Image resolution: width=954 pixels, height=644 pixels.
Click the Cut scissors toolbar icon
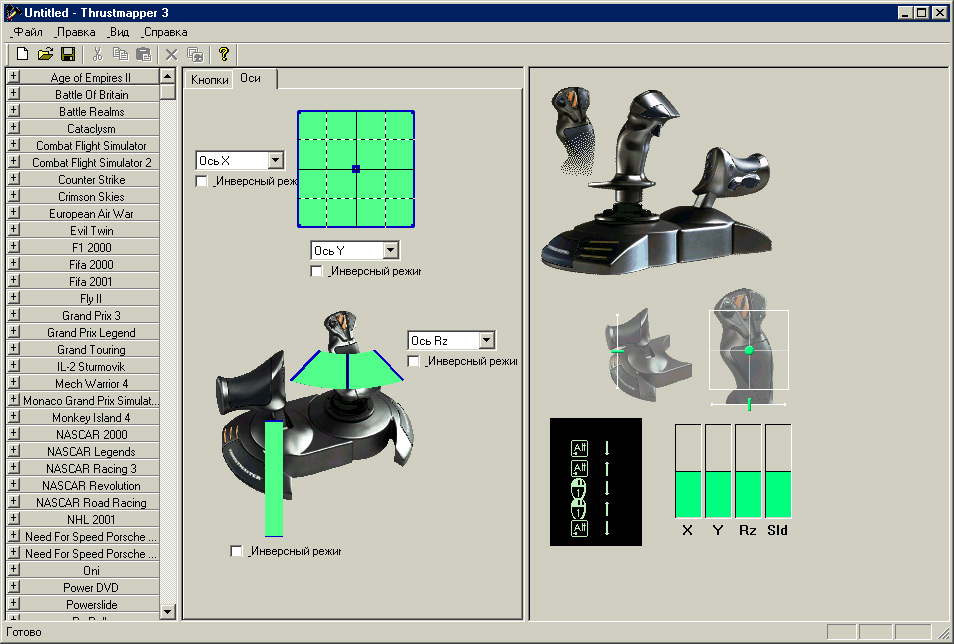(x=98, y=54)
